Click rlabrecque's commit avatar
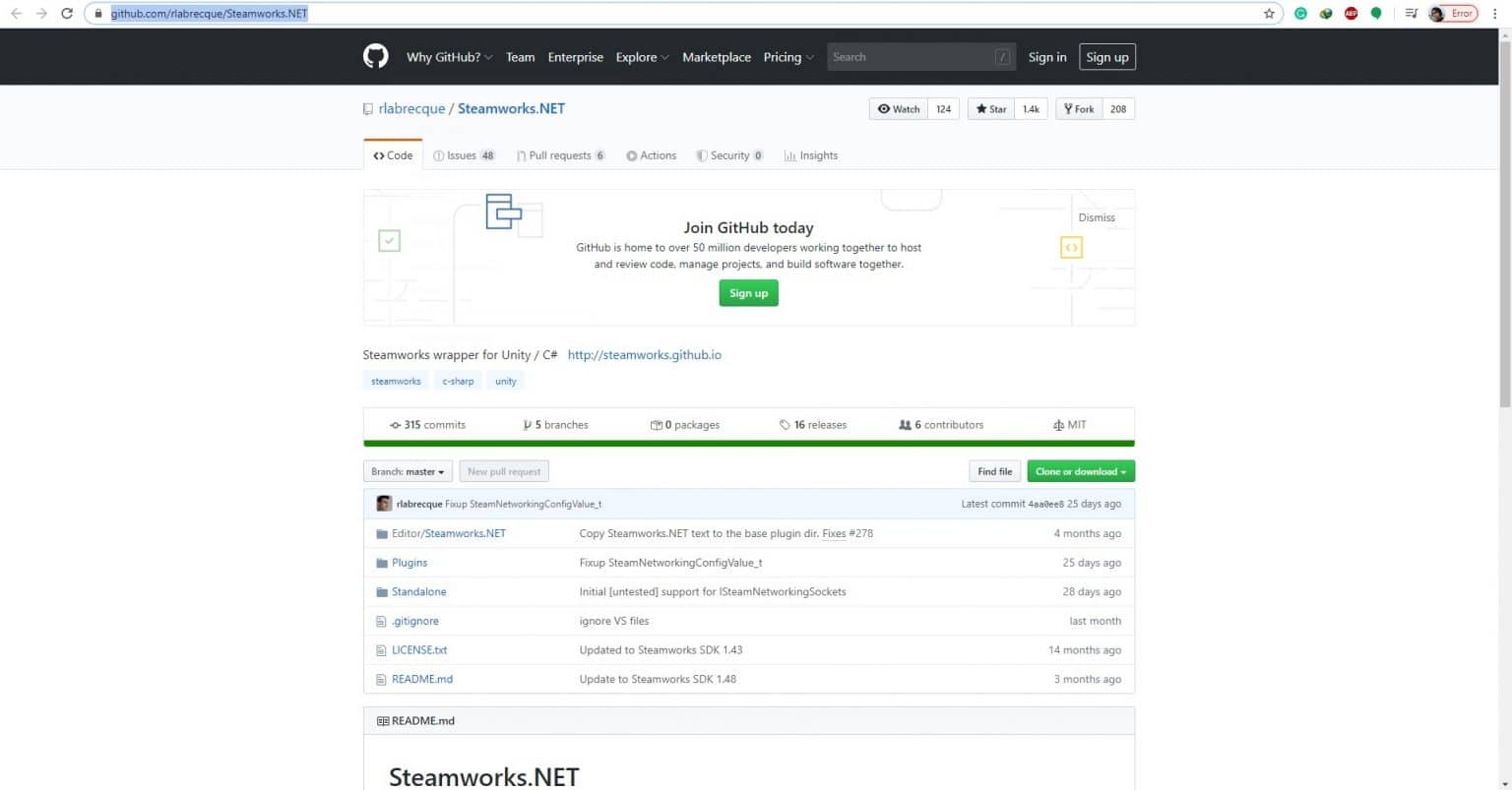 coord(384,504)
